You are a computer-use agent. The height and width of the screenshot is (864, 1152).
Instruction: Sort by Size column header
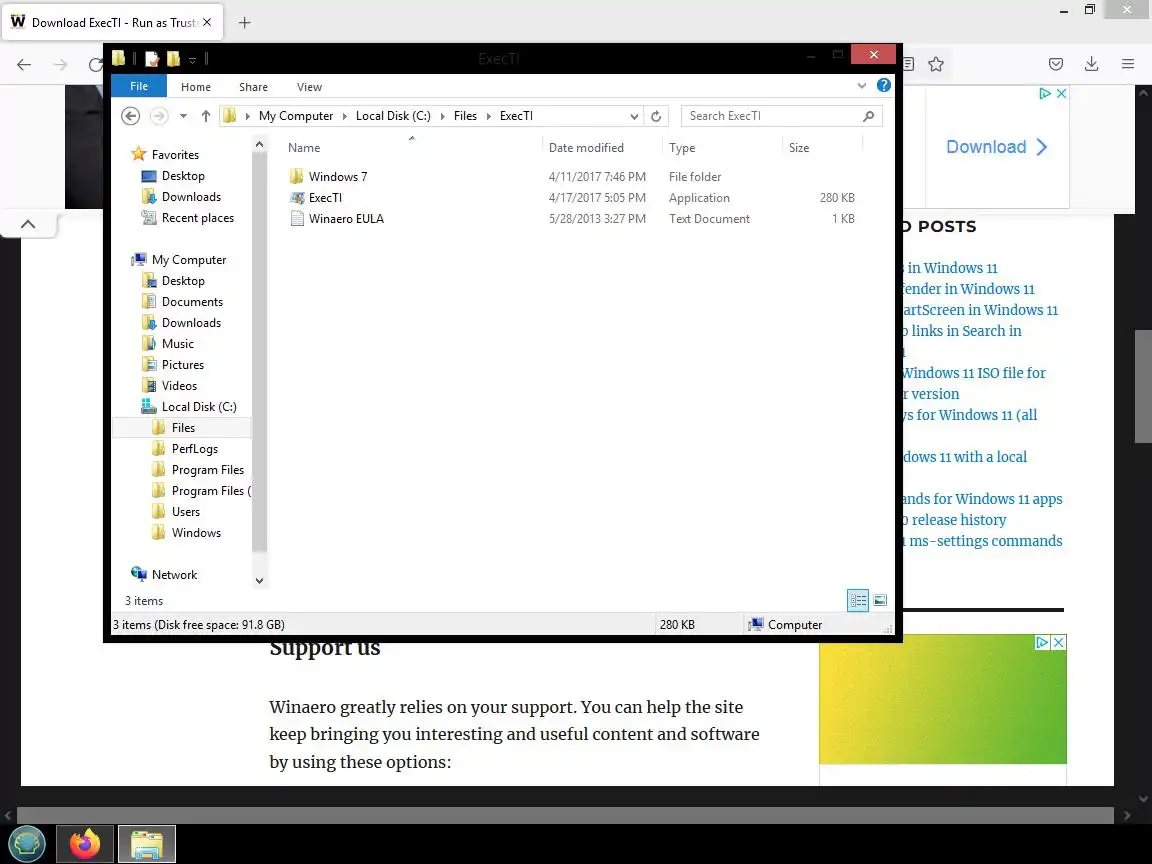point(822,148)
